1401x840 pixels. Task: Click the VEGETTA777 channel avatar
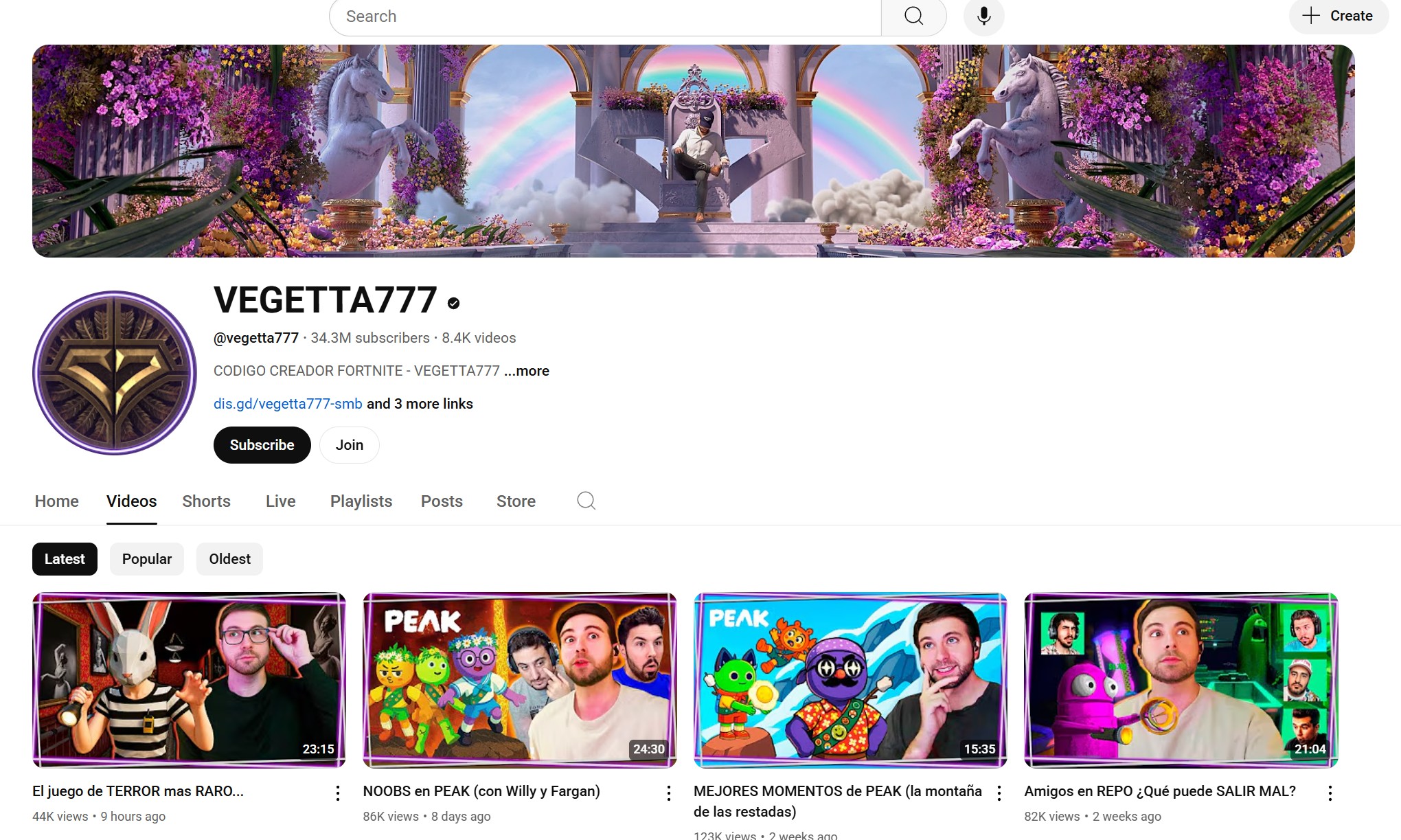(x=115, y=373)
